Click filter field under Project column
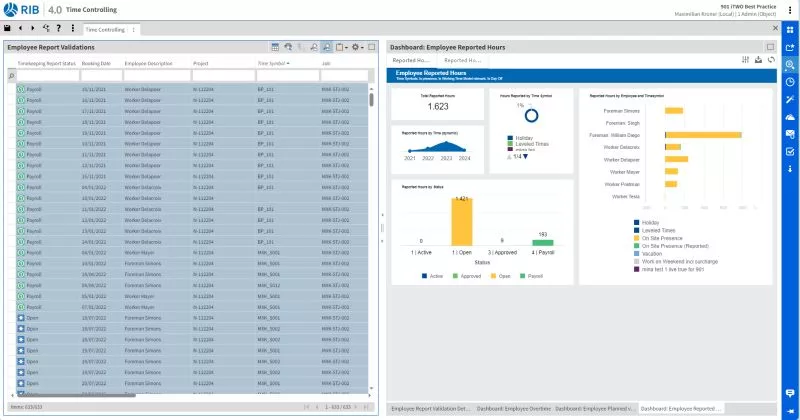This screenshot has width=800, height=420. [x=223, y=76]
